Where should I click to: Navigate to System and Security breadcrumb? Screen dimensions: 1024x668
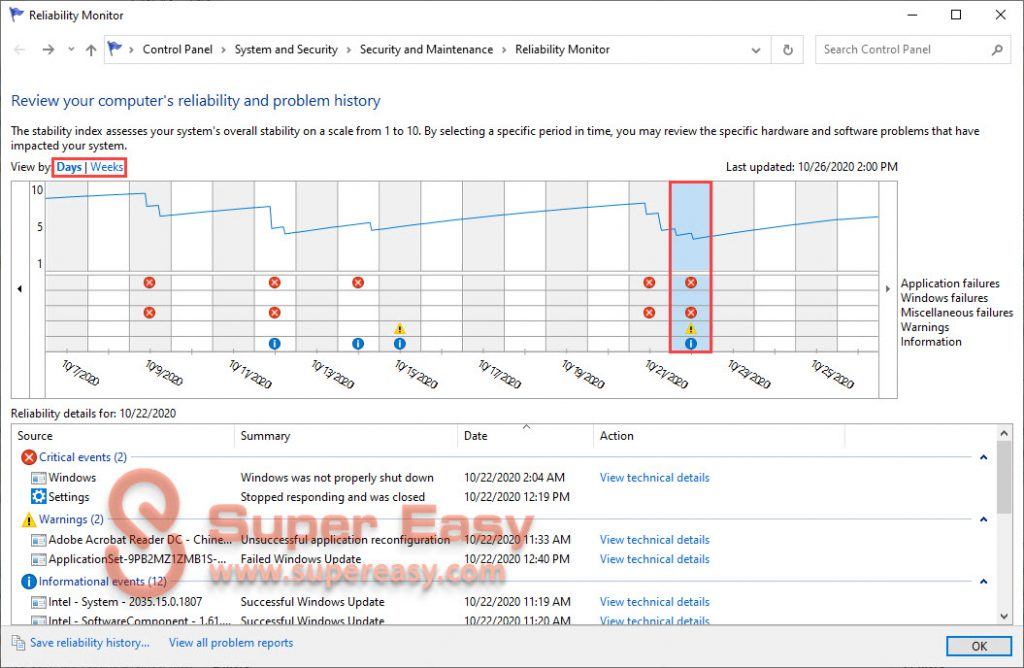(287, 49)
